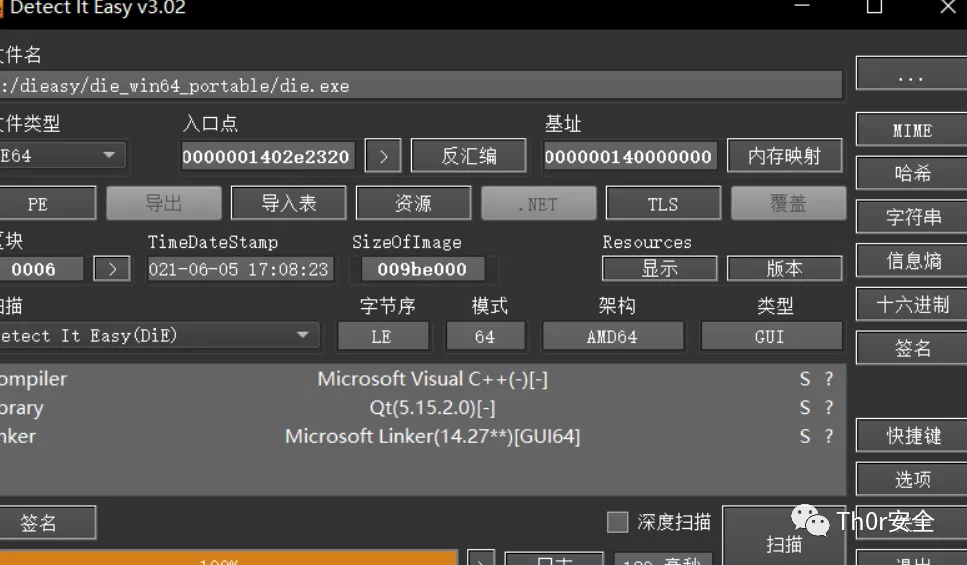Click the orange scan progress bar
The height and width of the screenshot is (565, 967).
(228, 558)
